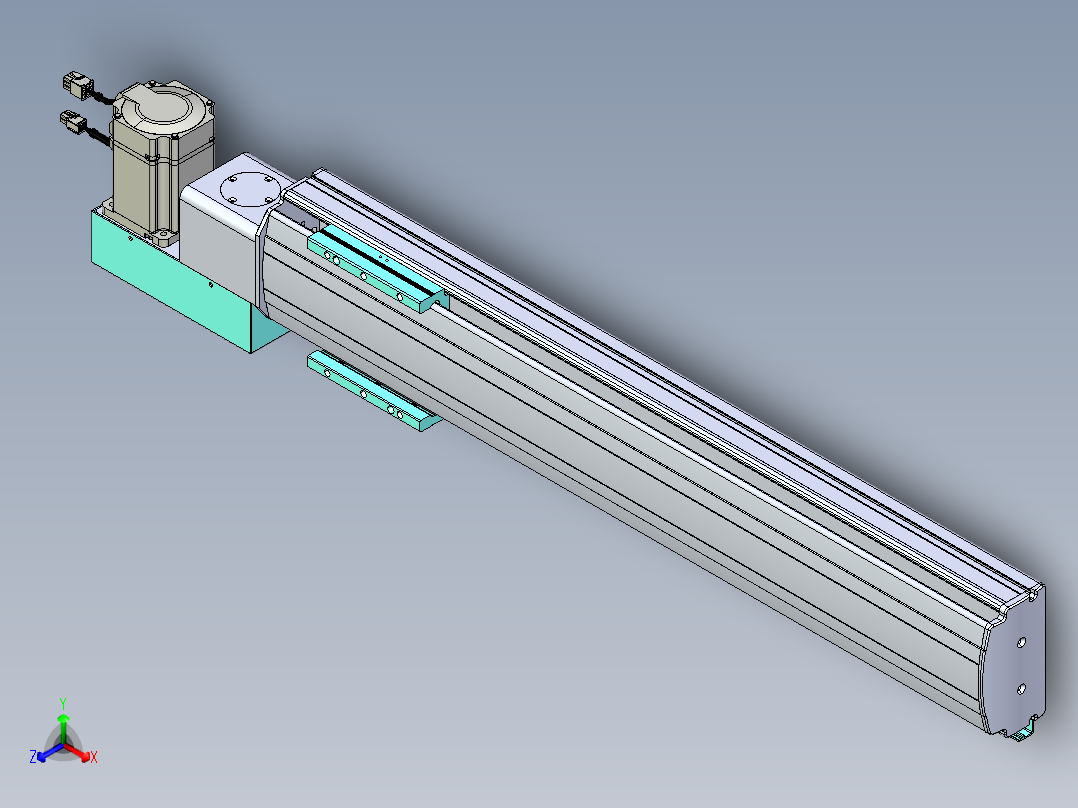
Task: Select the small teal clip beneath the end cap
Action: [1024, 729]
